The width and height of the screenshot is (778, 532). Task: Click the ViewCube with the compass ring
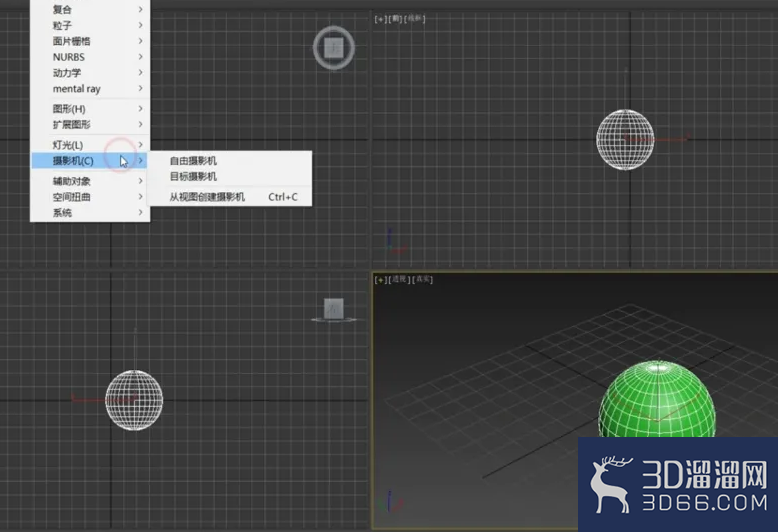(x=334, y=48)
